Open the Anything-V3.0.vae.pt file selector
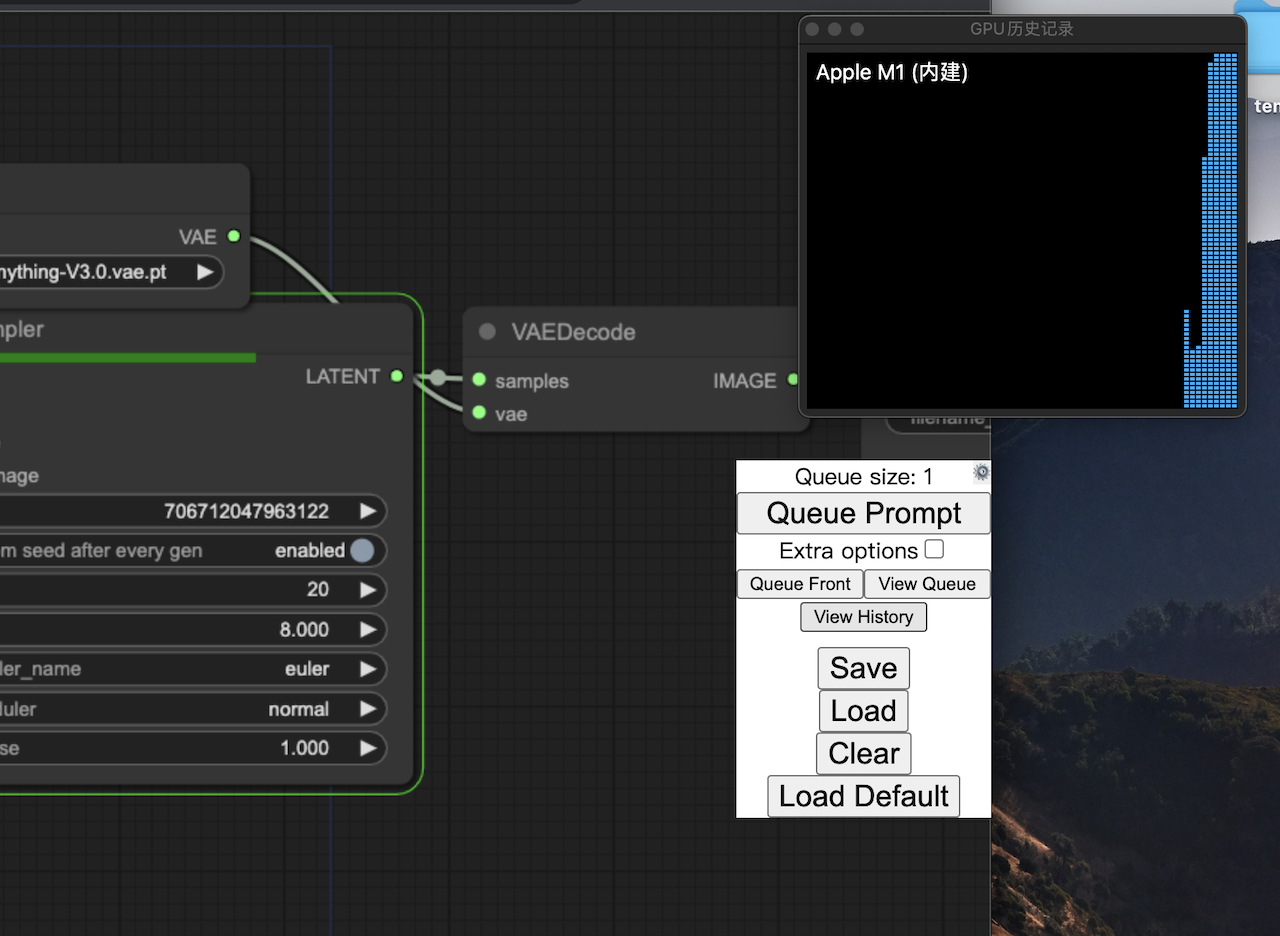The height and width of the screenshot is (936, 1280). pos(204,271)
